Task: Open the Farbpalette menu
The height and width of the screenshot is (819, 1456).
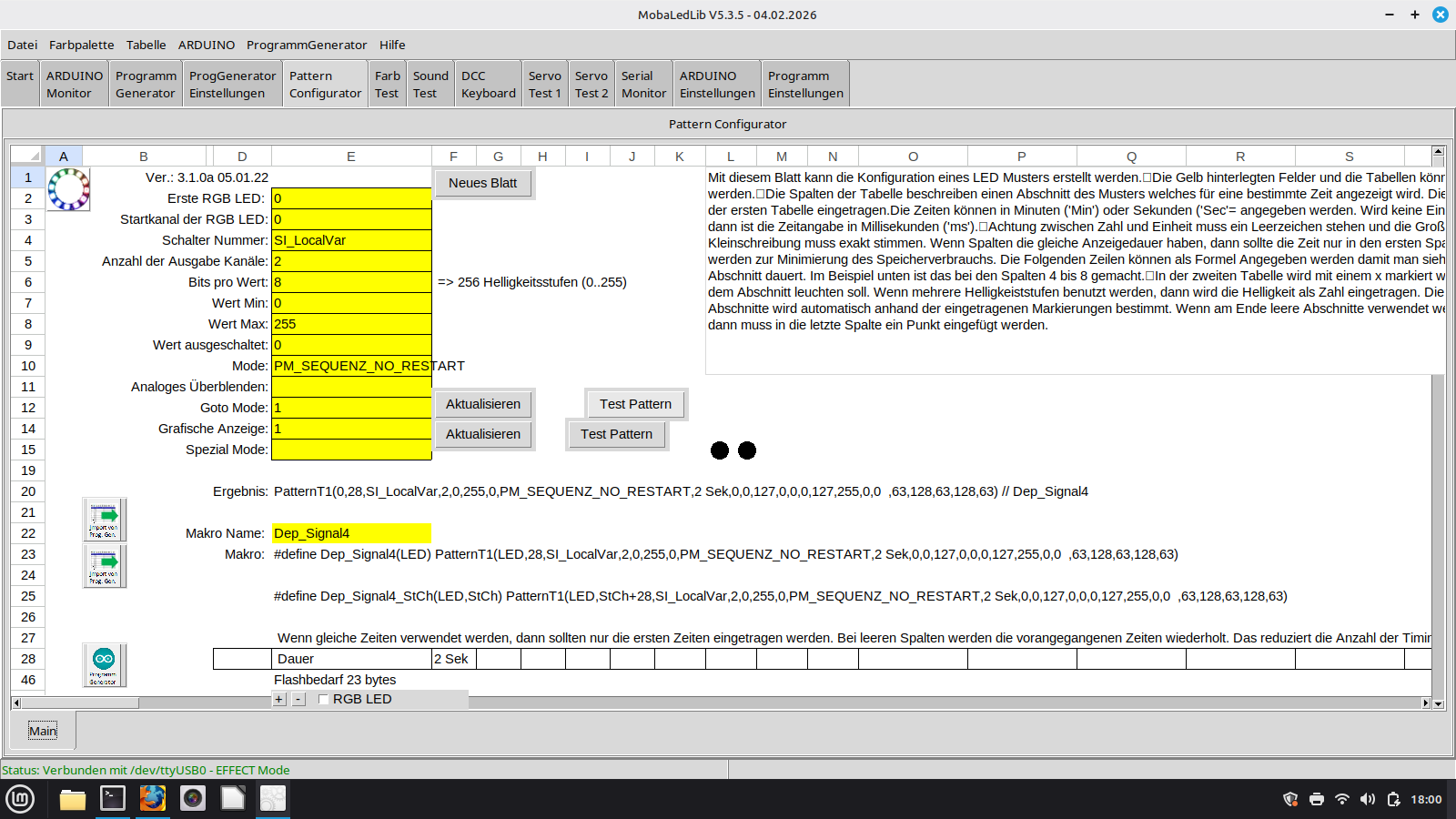Action: tap(81, 45)
